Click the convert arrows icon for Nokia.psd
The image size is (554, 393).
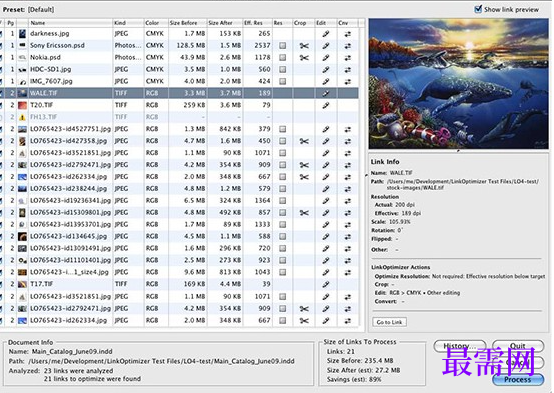click(348, 58)
